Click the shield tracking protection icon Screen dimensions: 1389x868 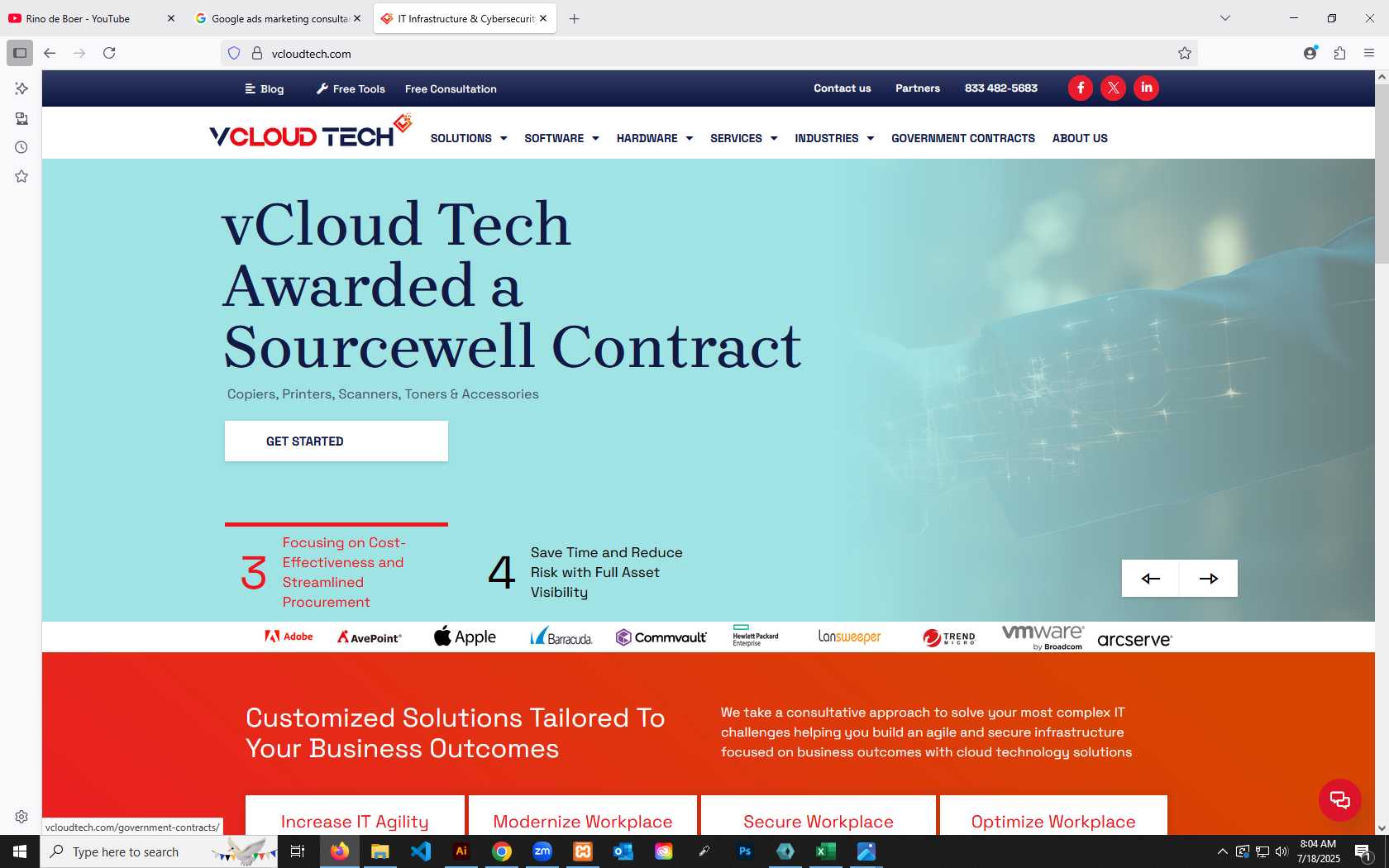[x=234, y=53]
